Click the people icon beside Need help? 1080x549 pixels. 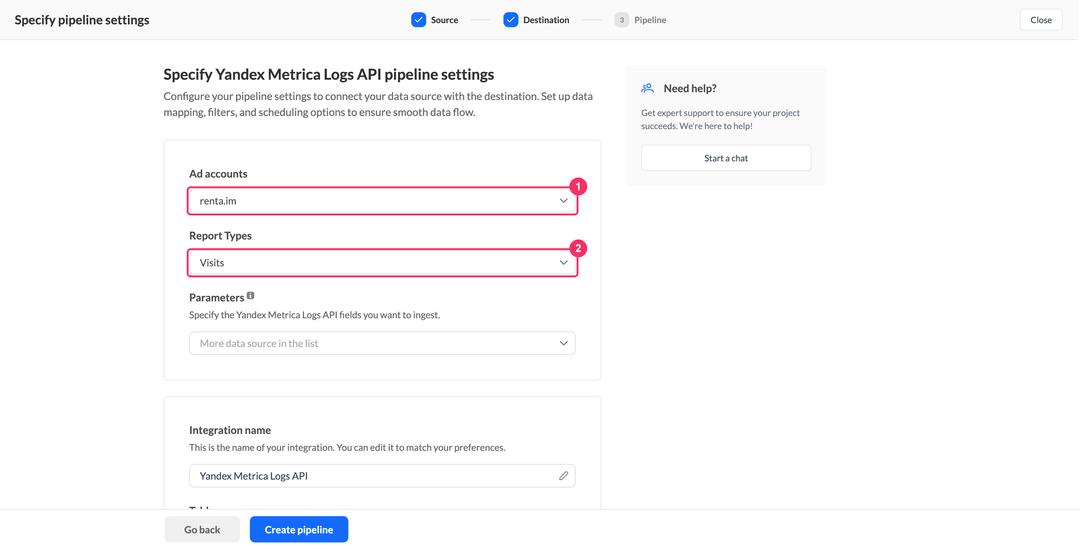(x=647, y=88)
